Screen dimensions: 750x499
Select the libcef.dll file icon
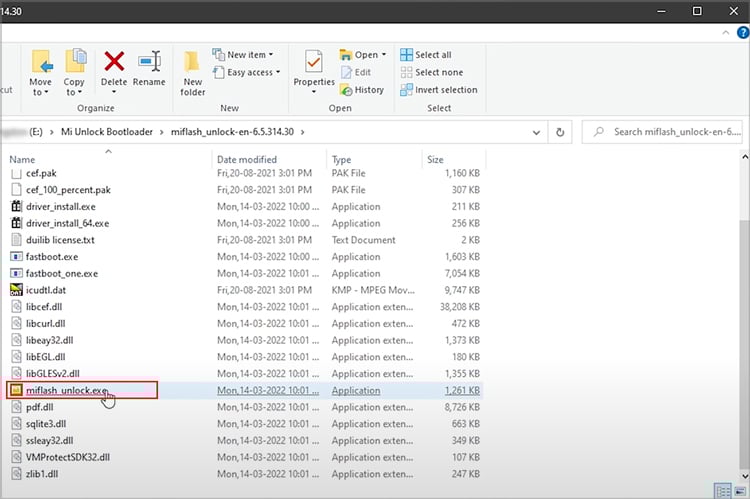pos(16,307)
